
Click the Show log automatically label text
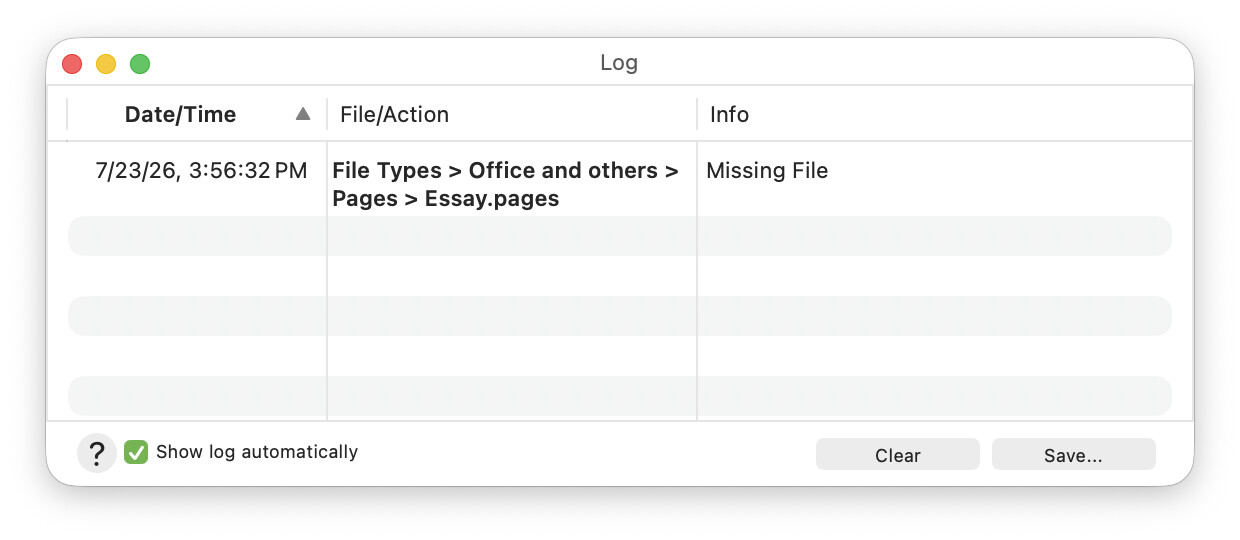257,452
